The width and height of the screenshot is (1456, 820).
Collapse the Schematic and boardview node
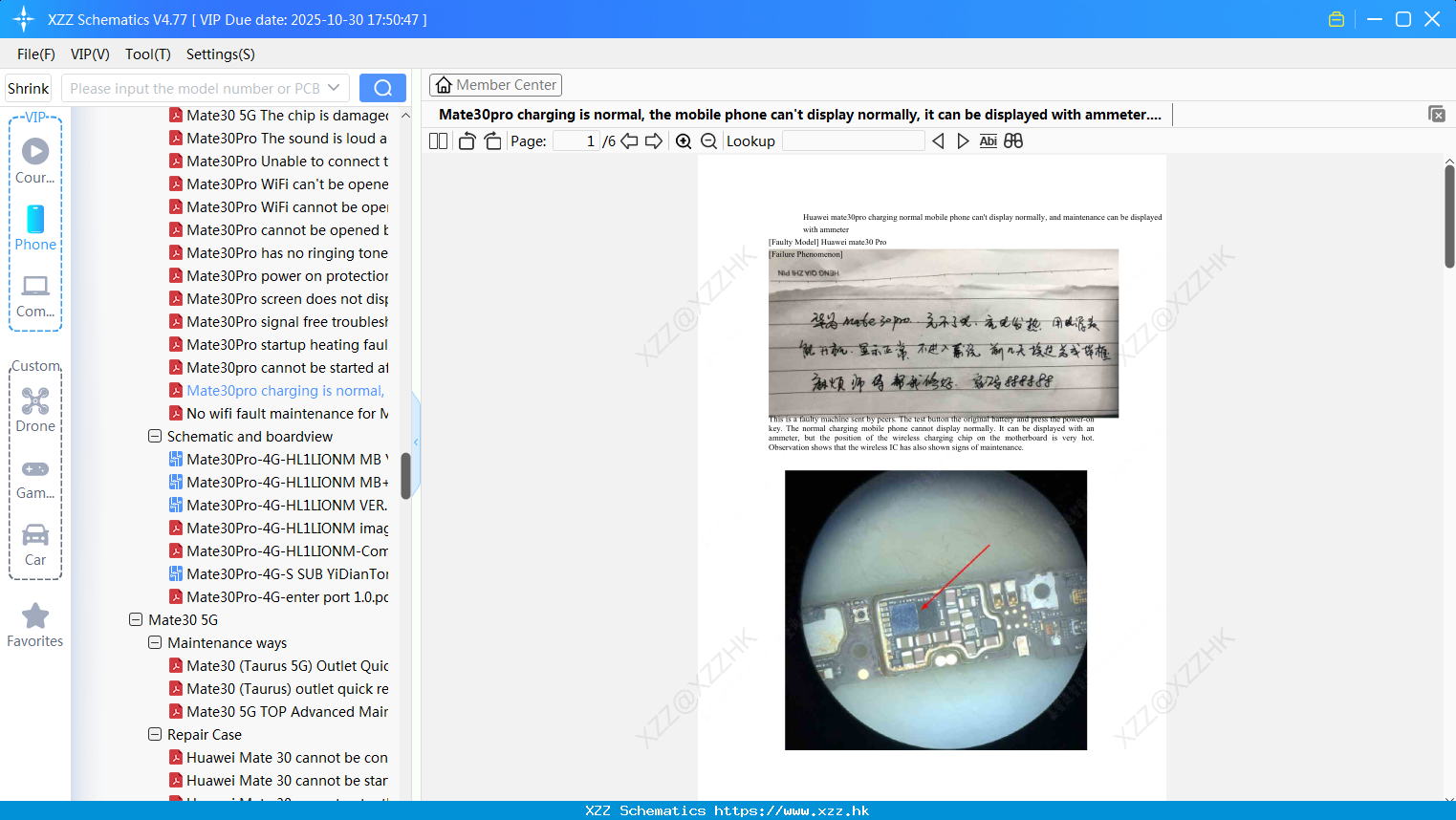click(155, 436)
